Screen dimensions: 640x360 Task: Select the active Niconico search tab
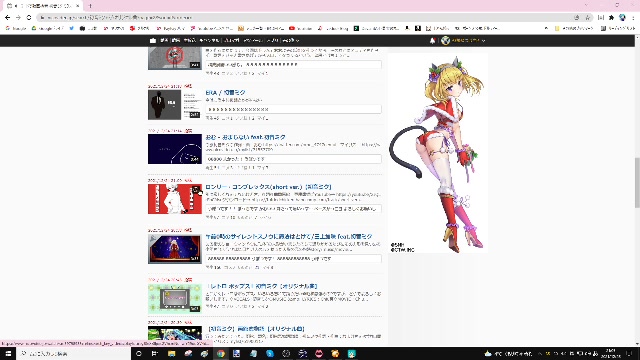point(42,6)
